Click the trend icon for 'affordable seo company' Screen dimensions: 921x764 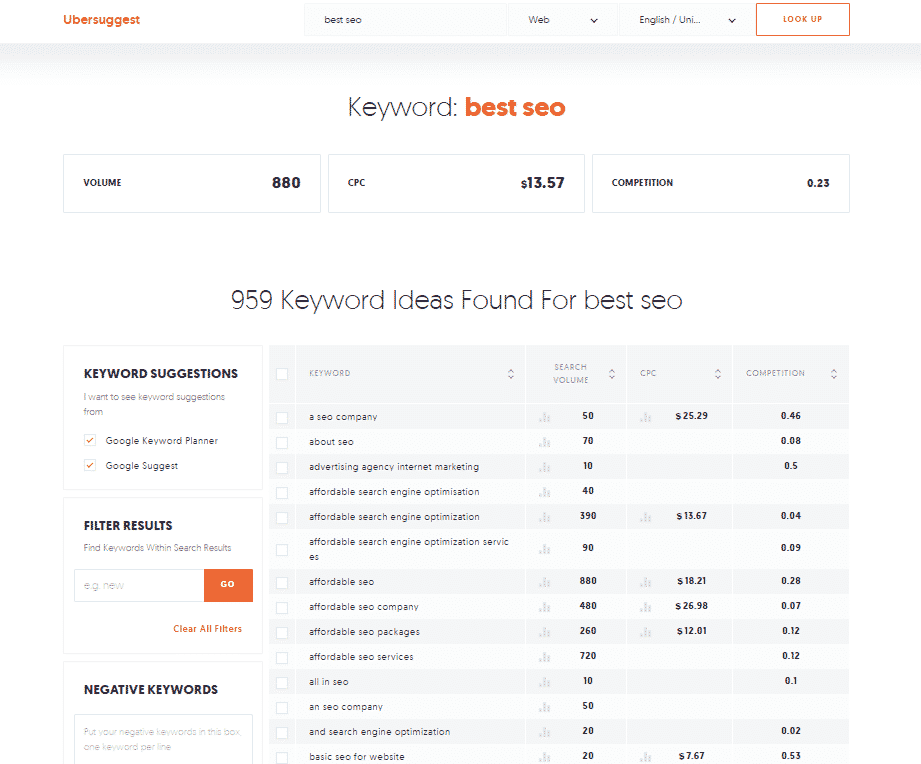[x=543, y=605]
